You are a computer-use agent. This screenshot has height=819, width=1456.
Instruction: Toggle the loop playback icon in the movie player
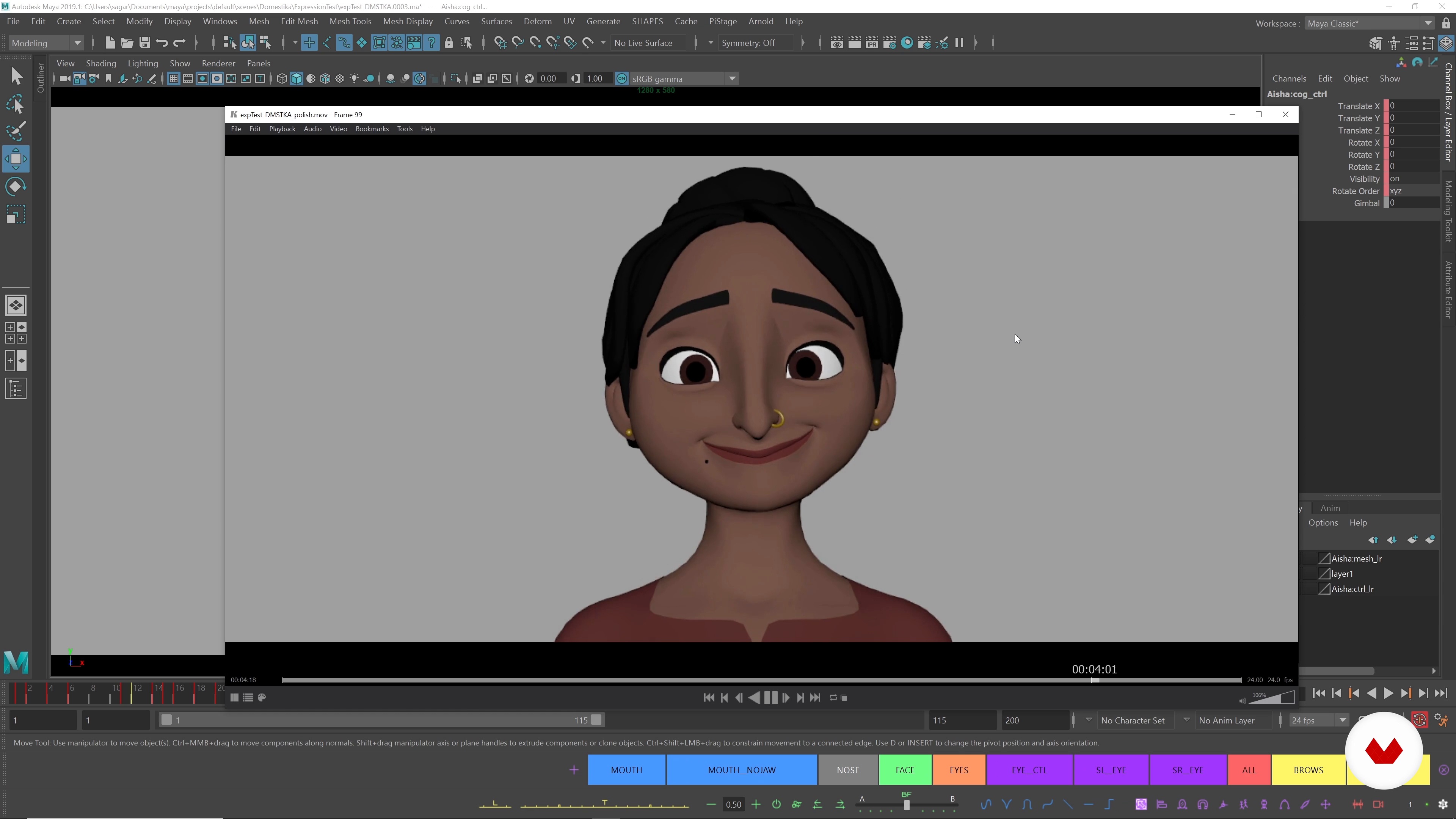[833, 698]
